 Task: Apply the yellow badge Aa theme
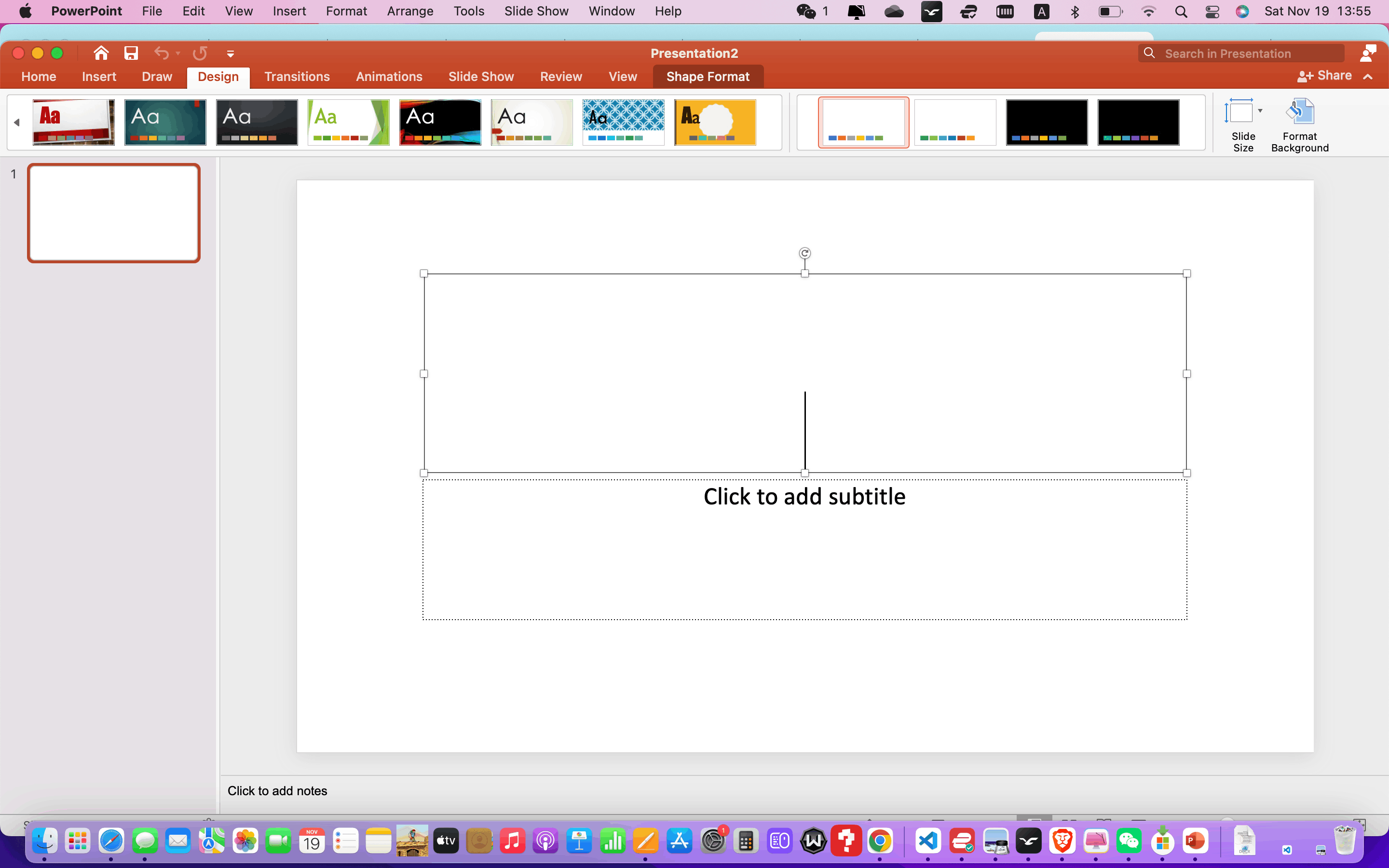coord(715,122)
